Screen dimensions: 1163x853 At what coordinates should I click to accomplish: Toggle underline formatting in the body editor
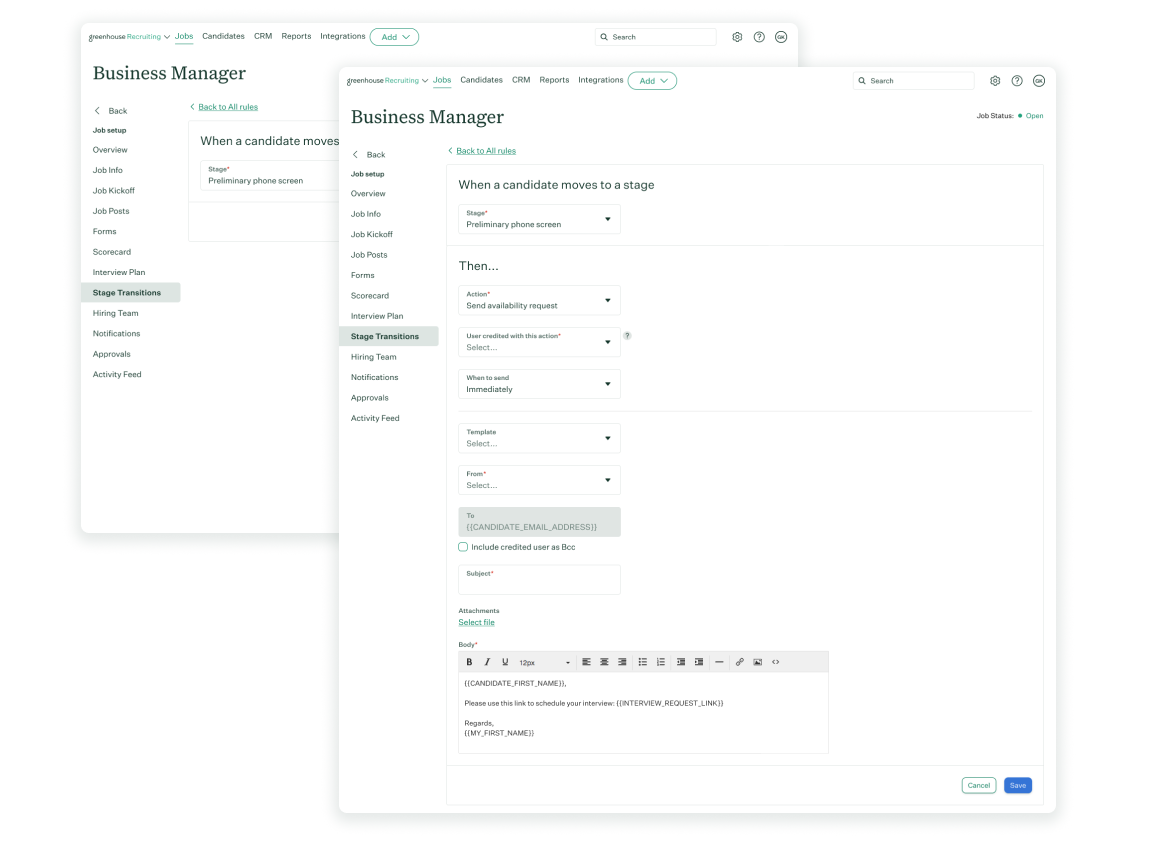(x=505, y=662)
